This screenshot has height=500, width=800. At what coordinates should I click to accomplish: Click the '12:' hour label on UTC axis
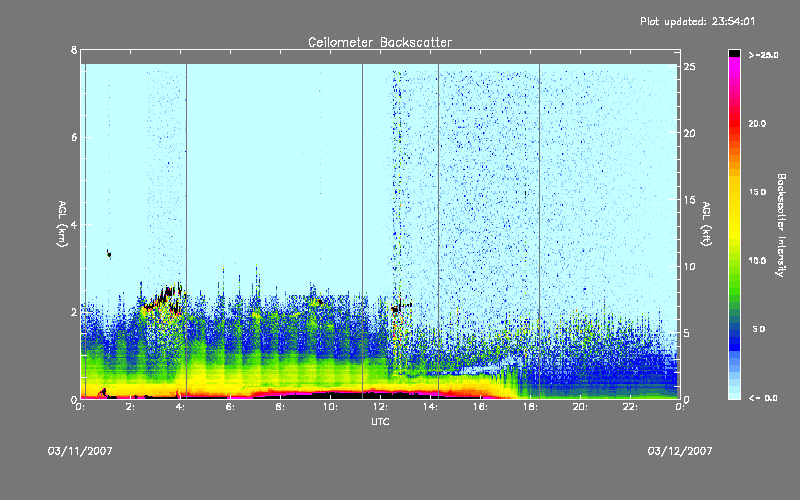pyautogui.click(x=380, y=407)
